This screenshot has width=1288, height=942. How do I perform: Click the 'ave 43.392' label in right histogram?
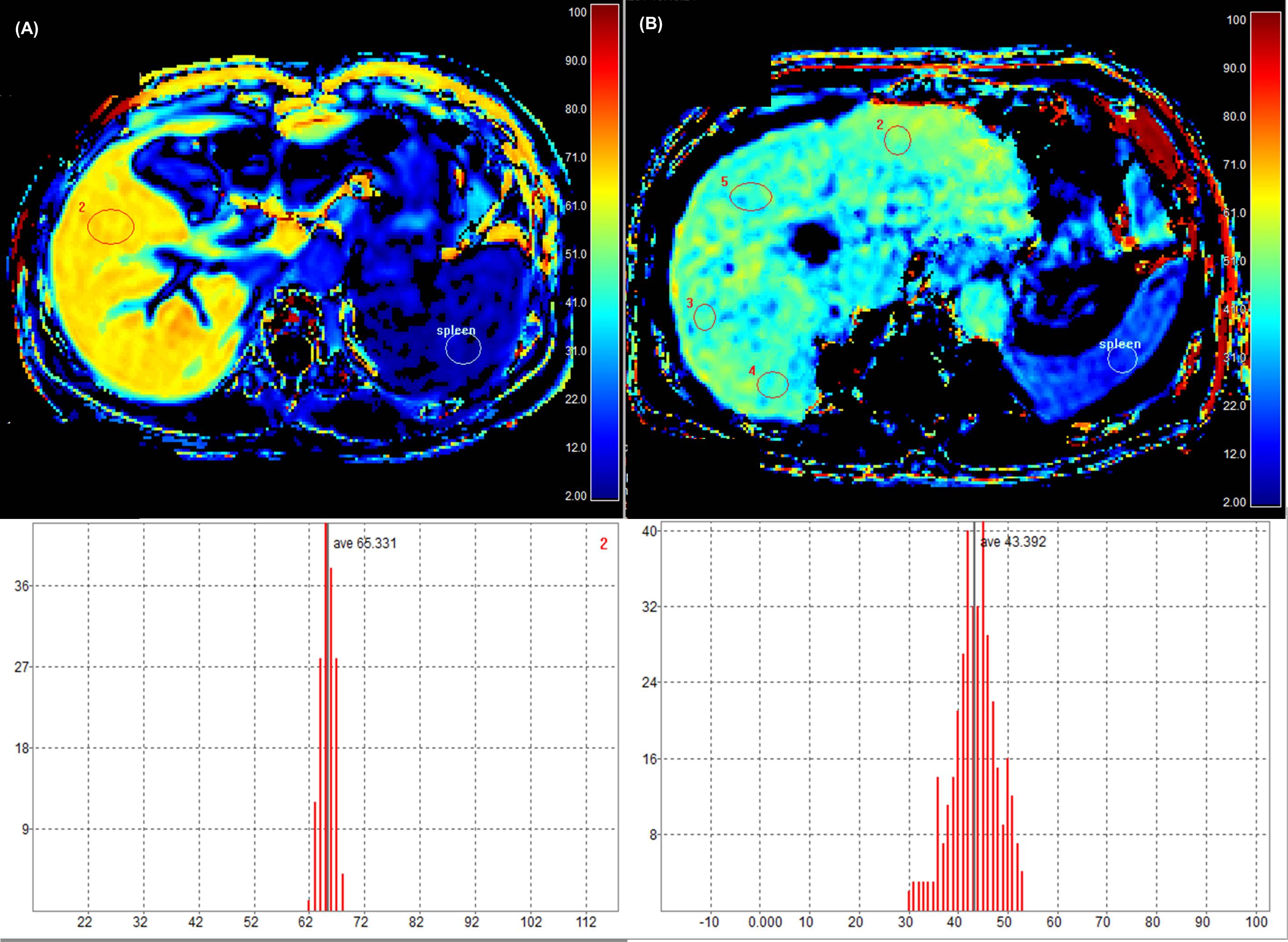pos(1013,542)
